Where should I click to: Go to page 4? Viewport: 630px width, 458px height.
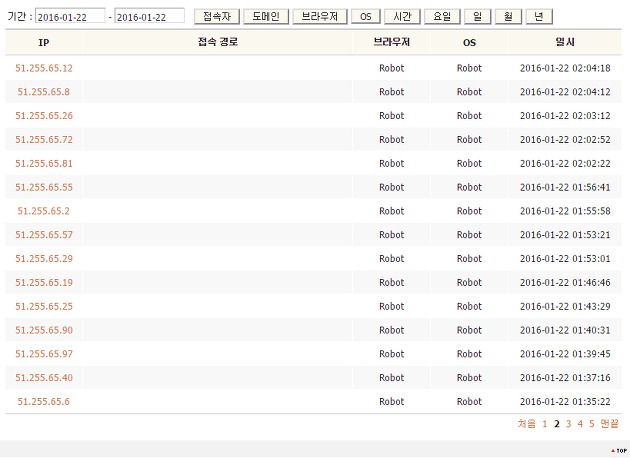tap(580, 423)
